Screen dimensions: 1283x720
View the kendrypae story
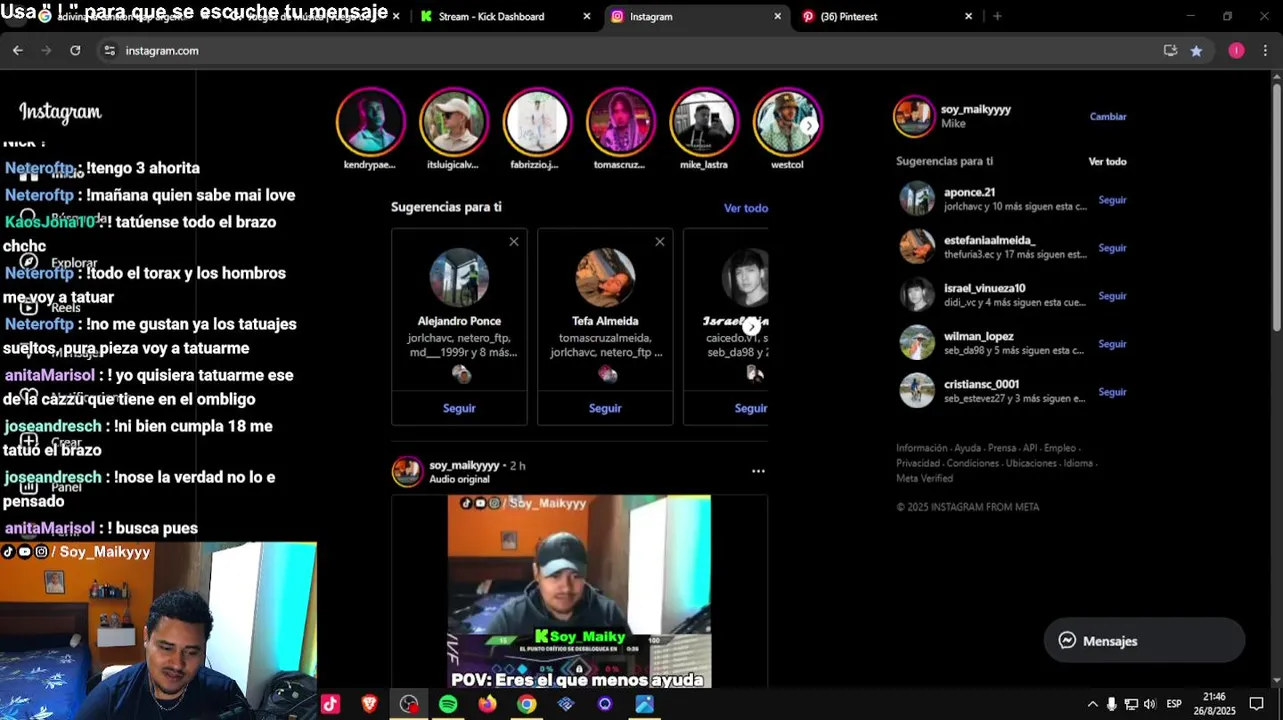click(x=370, y=122)
